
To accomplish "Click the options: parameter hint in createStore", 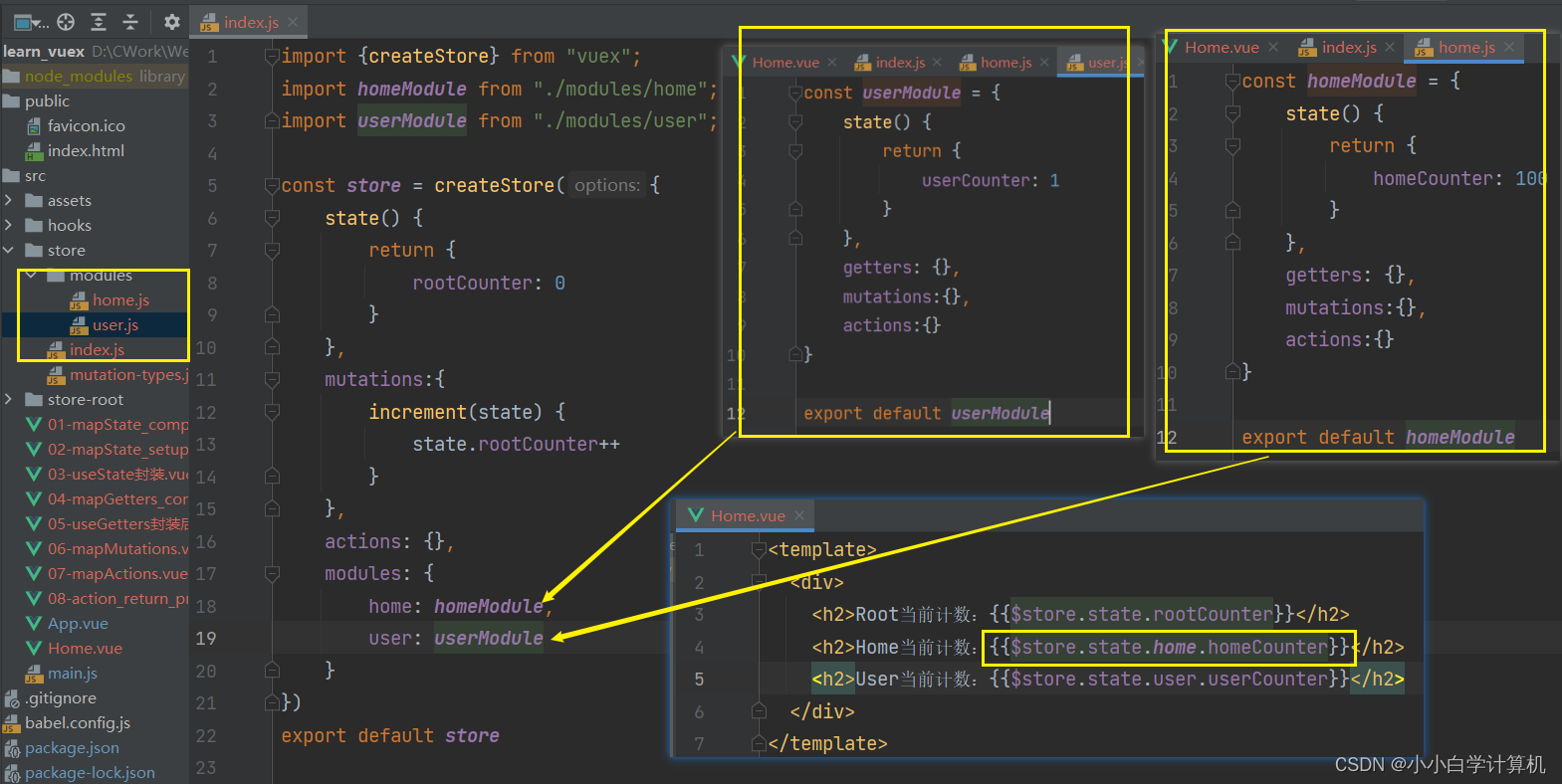I will [607, 185].
